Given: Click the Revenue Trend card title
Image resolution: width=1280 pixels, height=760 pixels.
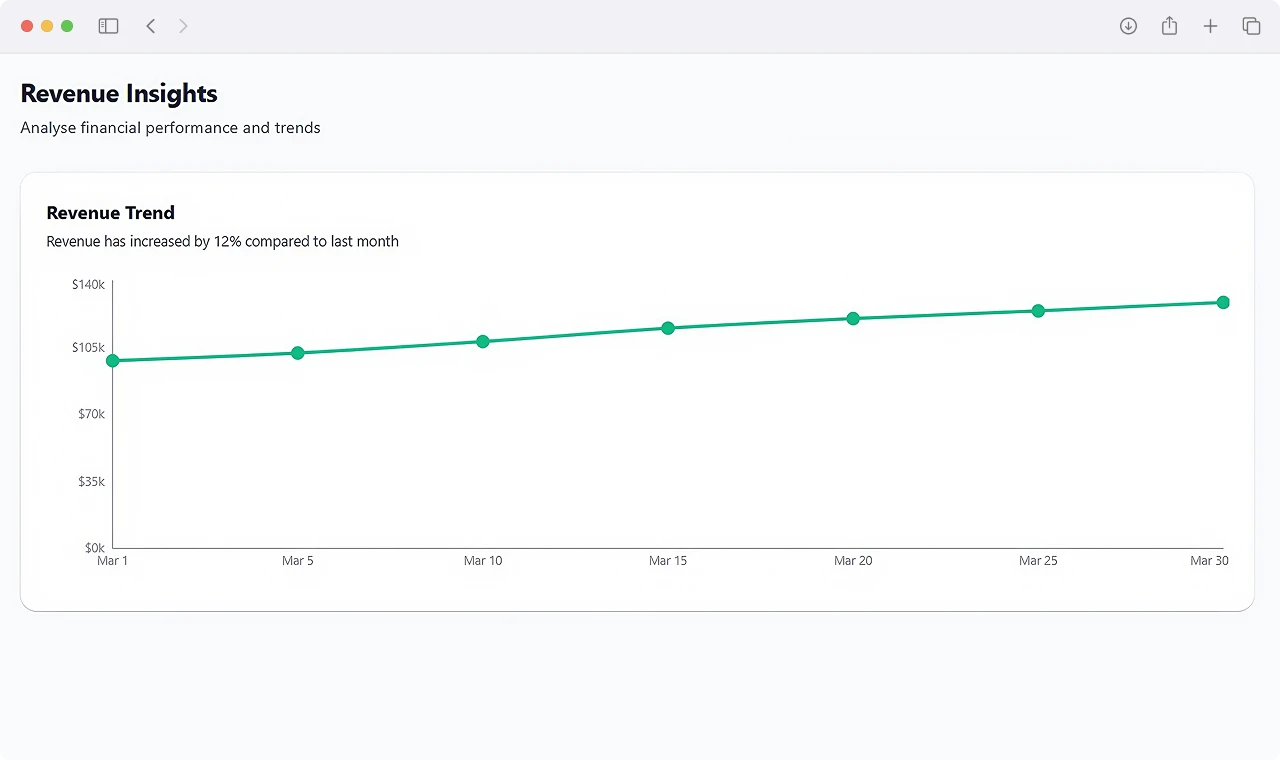Looking at the screenshot, I should point(111,213).
